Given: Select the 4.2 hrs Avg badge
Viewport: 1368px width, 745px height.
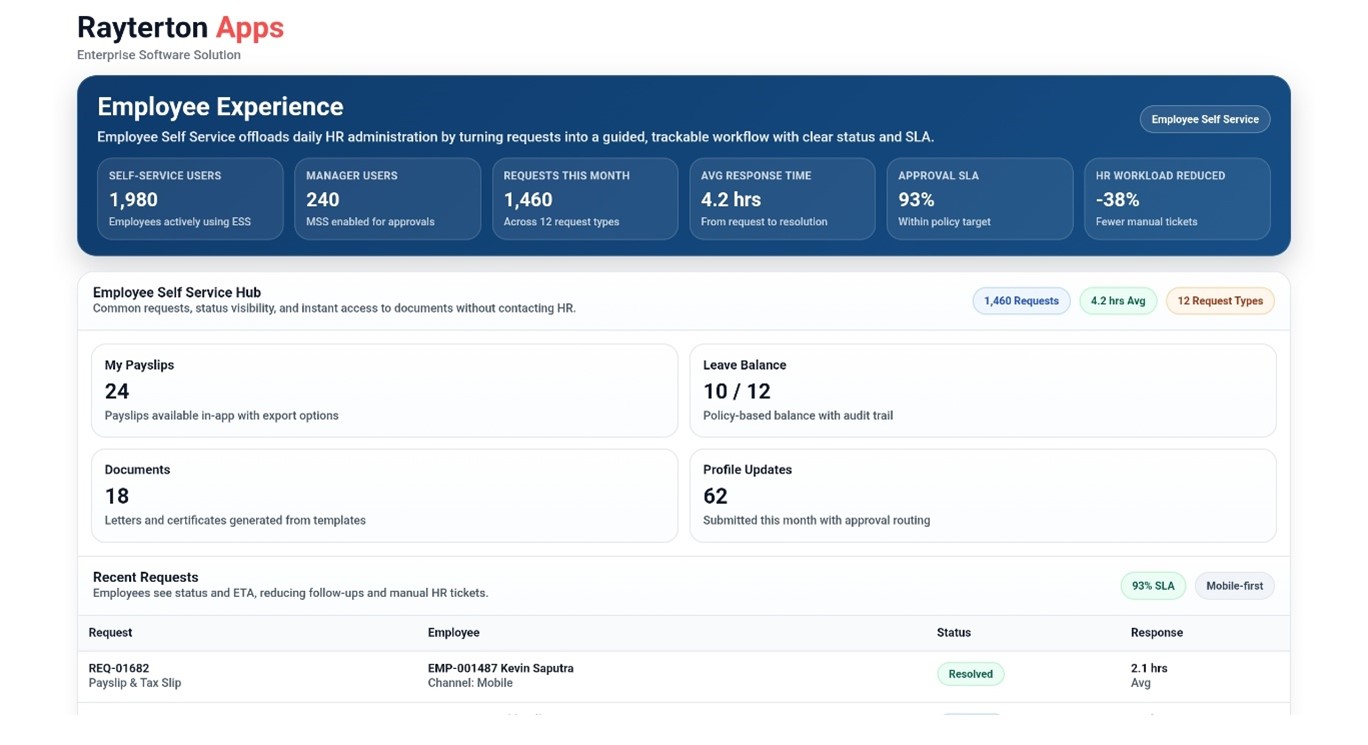Looking at the screenshot, I should (x=1117, y=301).
